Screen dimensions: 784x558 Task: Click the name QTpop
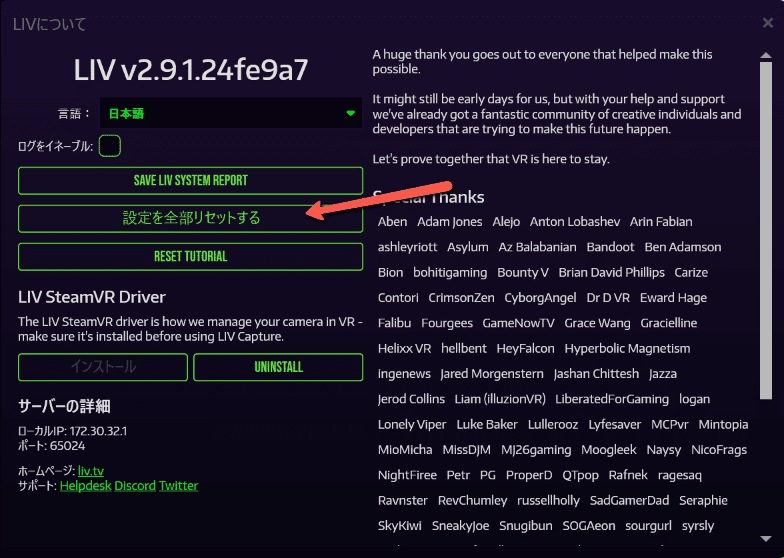[x=580, y=475]
